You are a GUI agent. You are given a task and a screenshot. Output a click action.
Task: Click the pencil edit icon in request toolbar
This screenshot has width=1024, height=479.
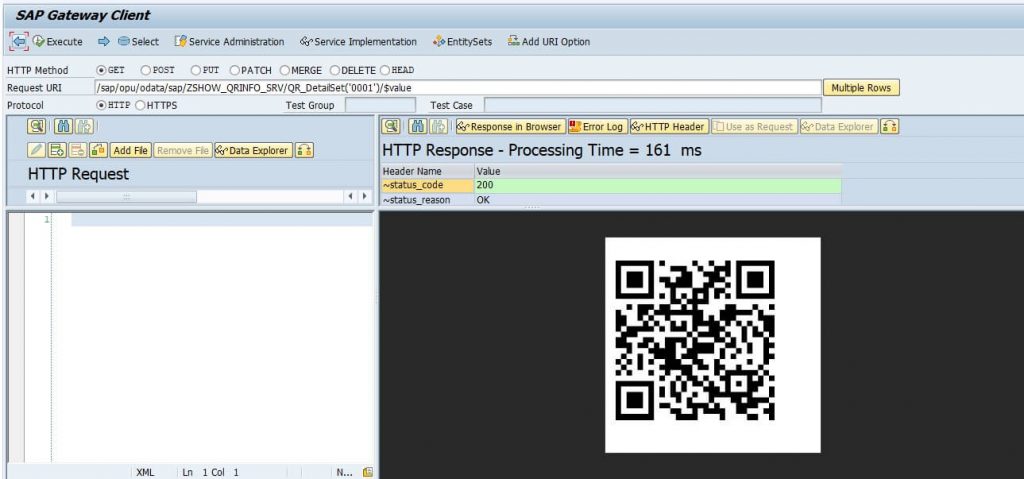[37, 150]
